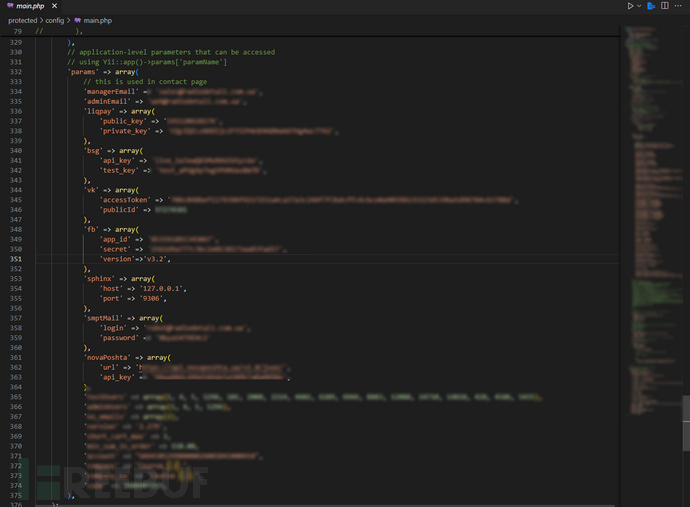This screenshot has width=690, height=507.
Task: Click the PHP file icon in the main.php tab
Action: tap(9, 6)
